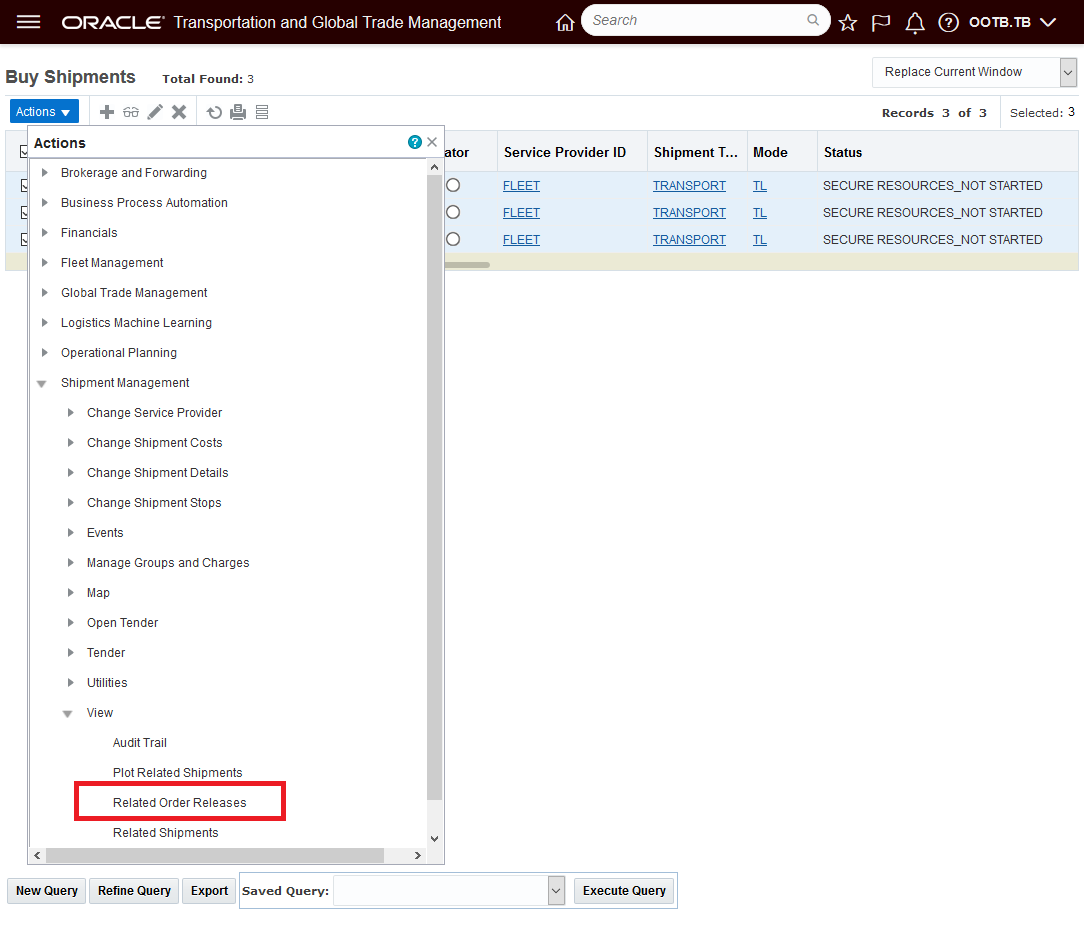
Task: Expand Change Service Provider
Action: click(71, 413)
